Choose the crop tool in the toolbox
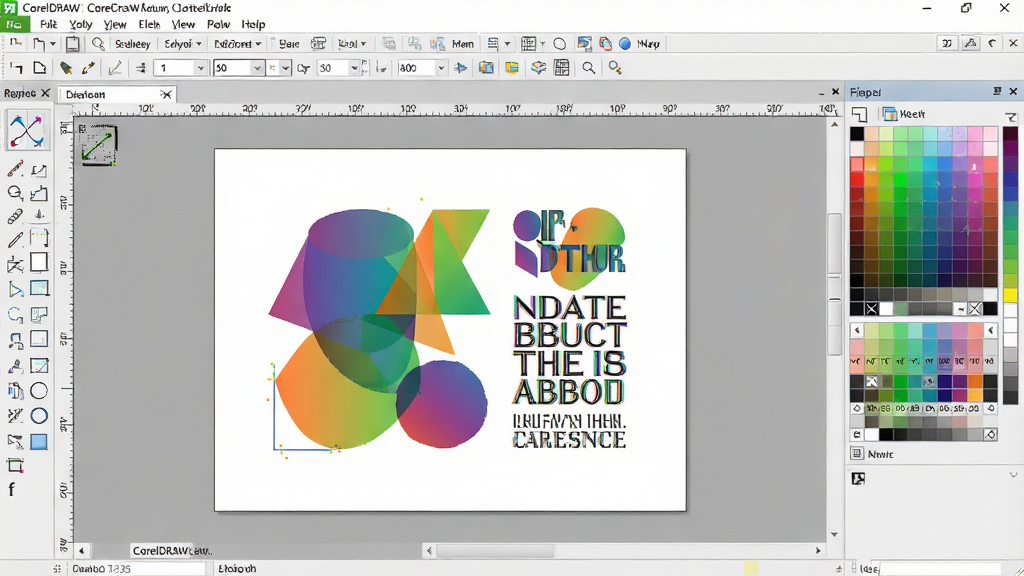This screenshot has width=1024, height=576. point(15,465)
